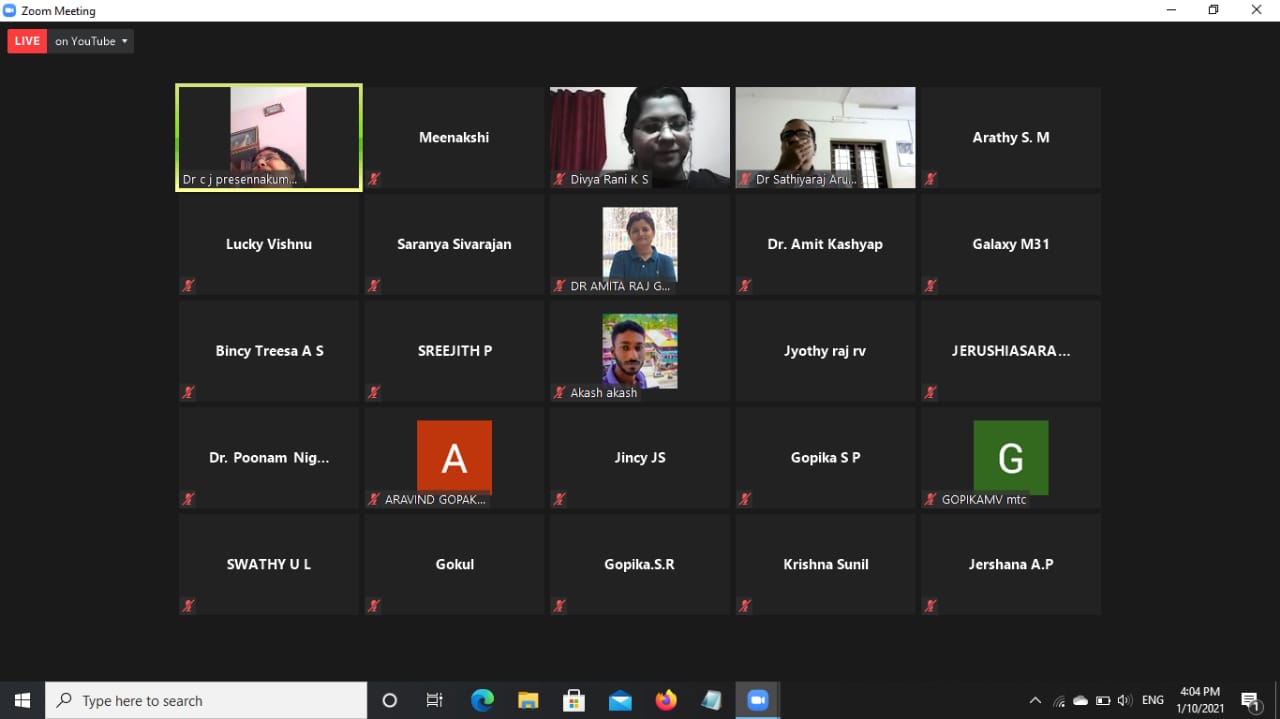The width and height of the screenshot is (1280, 719).
Task: Open the Mail app in the taskbar
Action: click(x=620, y=701)
